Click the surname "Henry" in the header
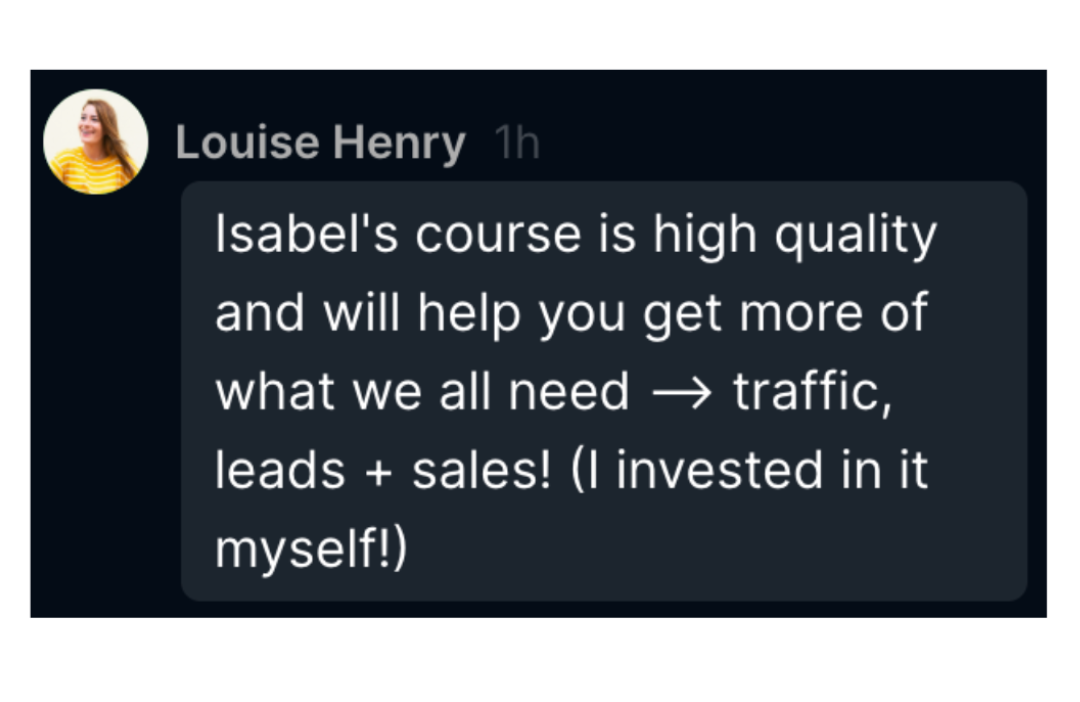 point(399,143)
